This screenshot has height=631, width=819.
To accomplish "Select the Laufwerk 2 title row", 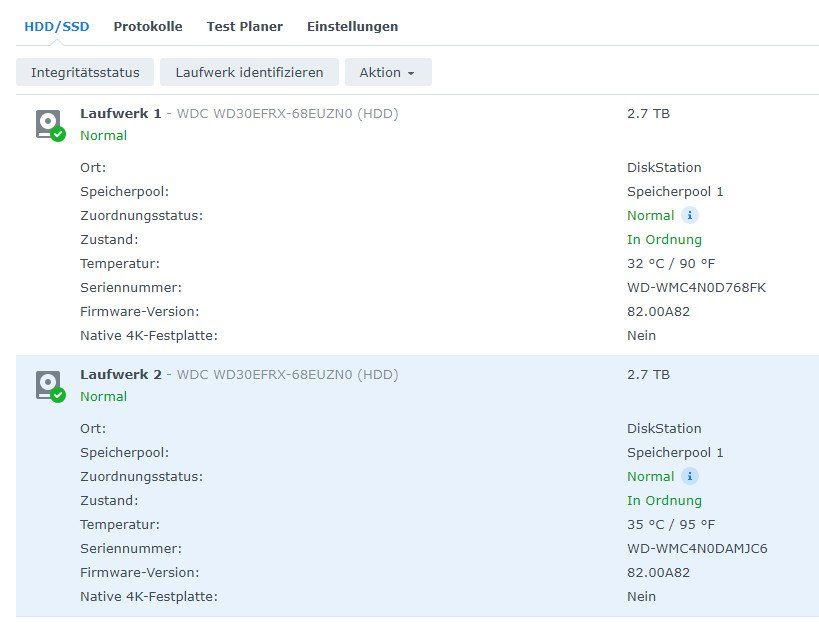I will coord(239,375).
